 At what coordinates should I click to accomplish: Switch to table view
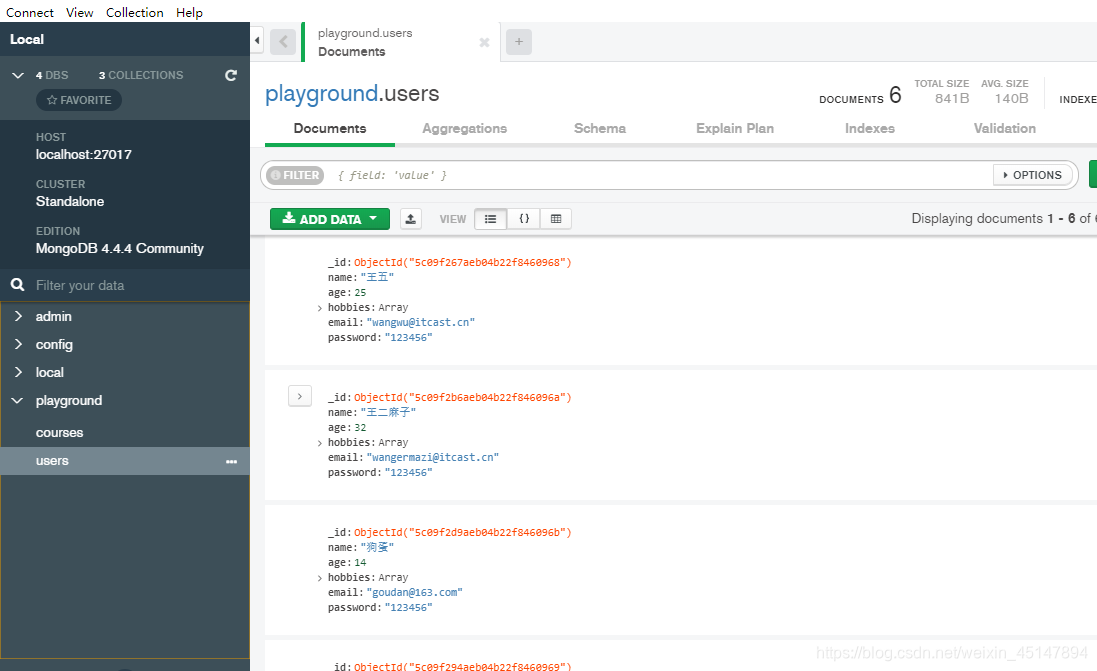pyautogui.click(x=555, y=219)
